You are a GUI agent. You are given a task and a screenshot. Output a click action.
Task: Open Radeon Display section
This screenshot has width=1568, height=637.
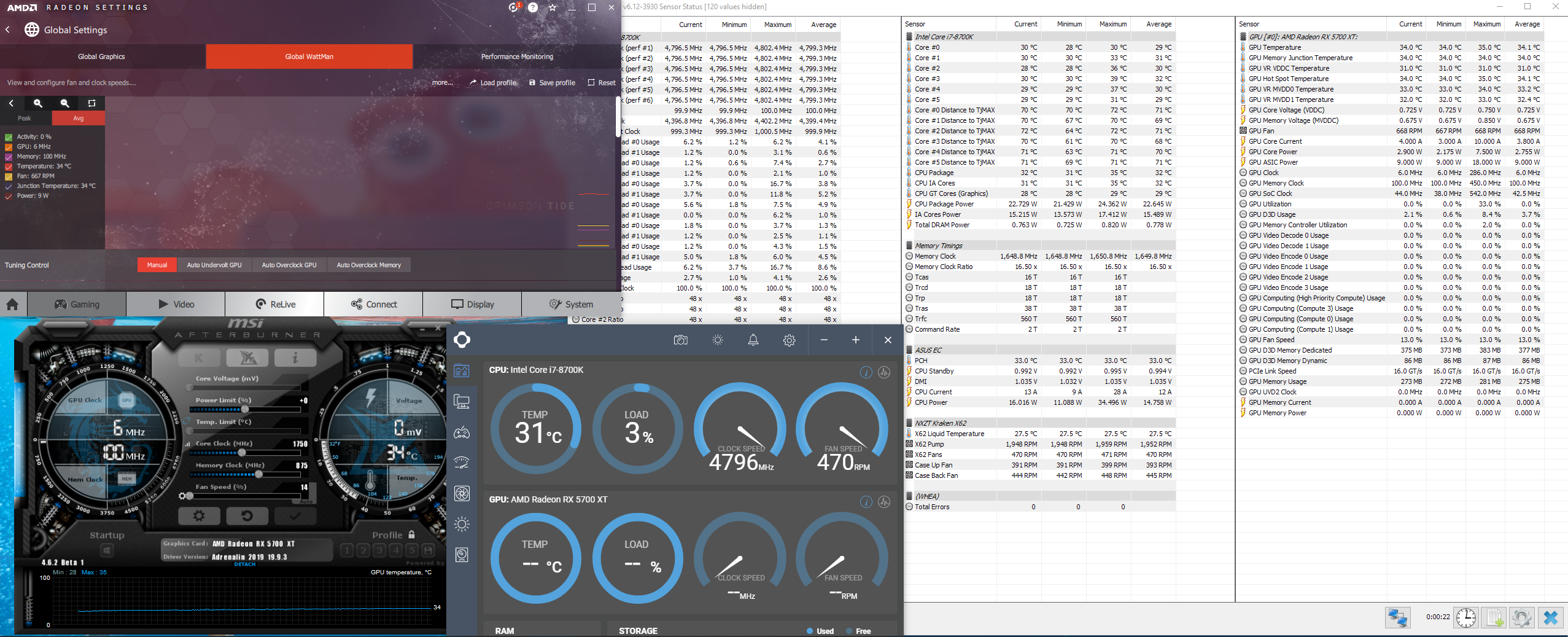click(472, 304)
